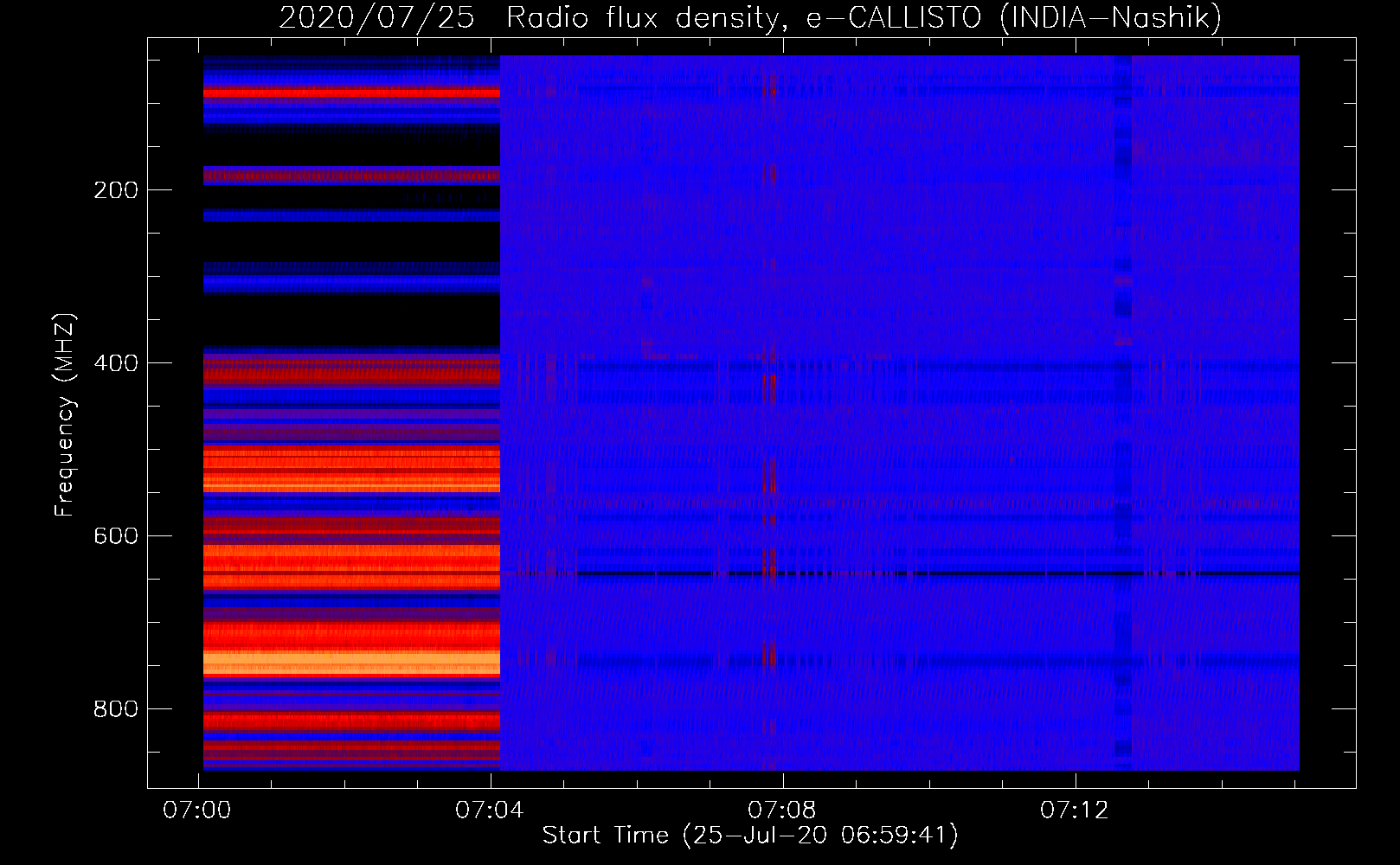Click the 800 frequency tick label
Image resolution: width=1400 pixels, height=865 pixels.
pyautogui.click(x=116, y=709)
